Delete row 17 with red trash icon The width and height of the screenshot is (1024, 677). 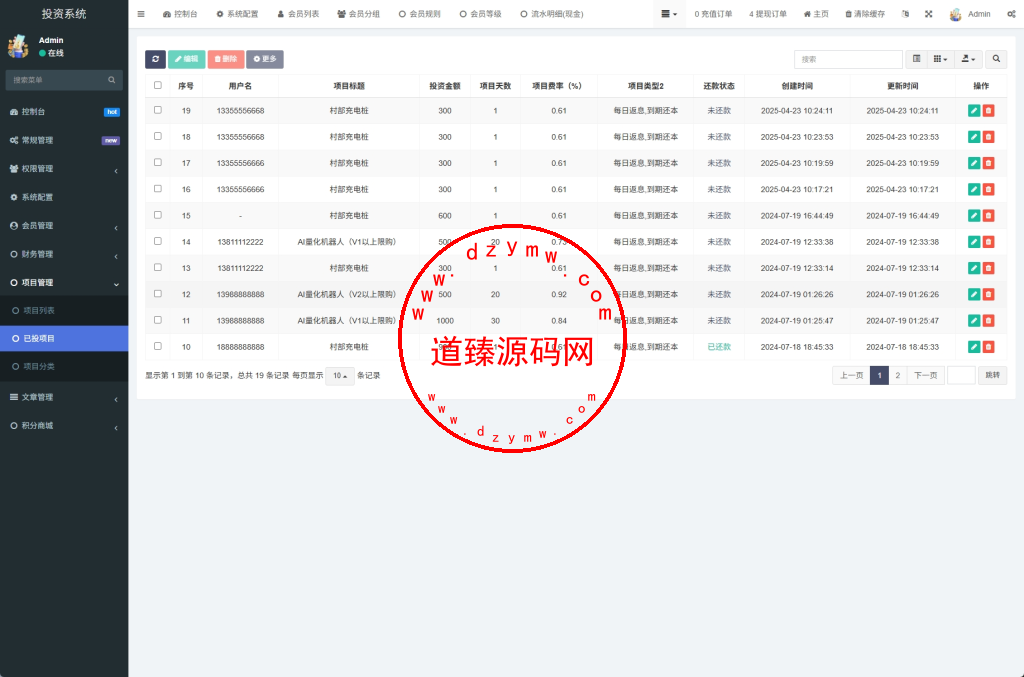click(x=989, y=163)
